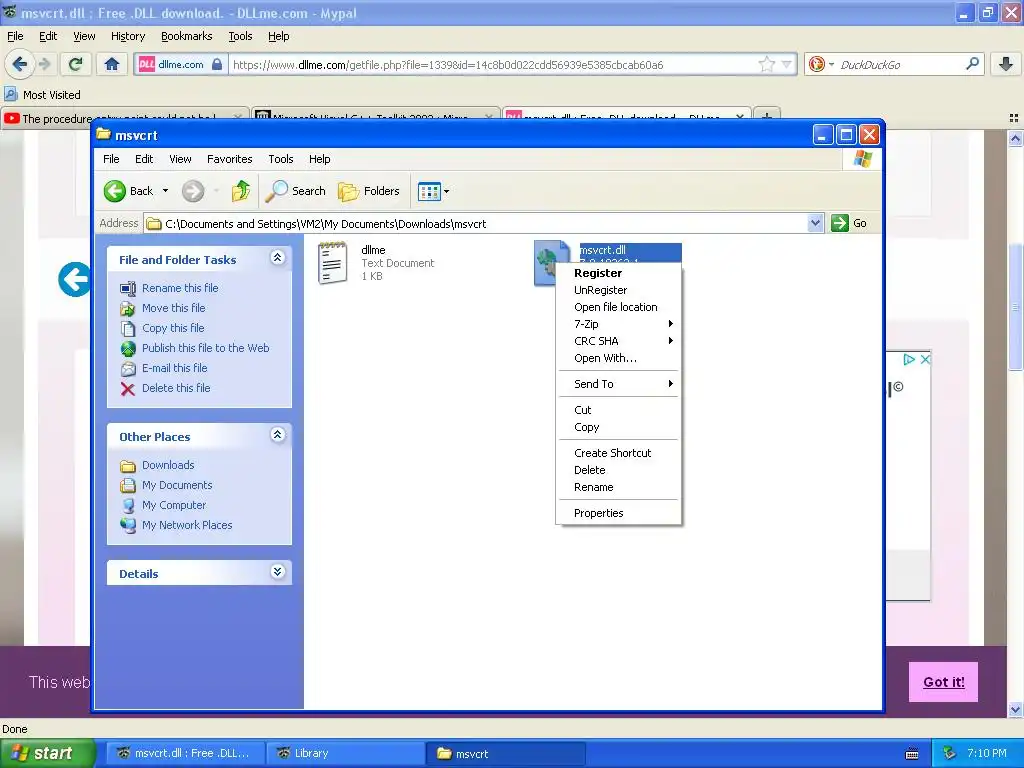Choose Rename from the context menu
This screenshot has height=768, width=1024.
pyautogui.click(x=618, y=487)
